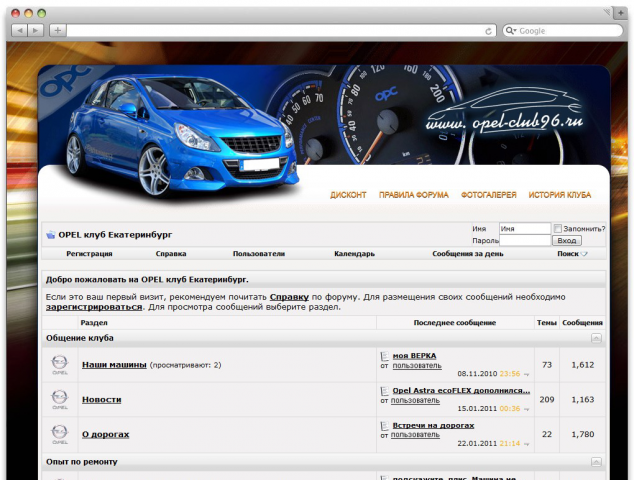Image resolution: width=634 pixels, height=480 pixels.
Task: Open the Встречи на дорогах thread
Action: click(x=433, y=425)
